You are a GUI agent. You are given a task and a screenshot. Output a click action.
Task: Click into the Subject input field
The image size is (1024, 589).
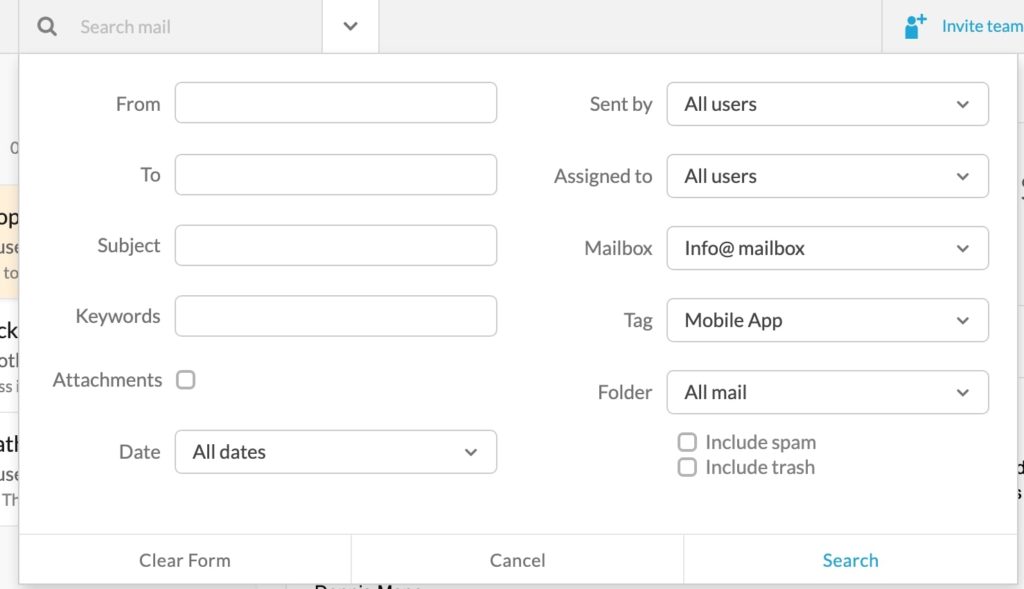336,246
